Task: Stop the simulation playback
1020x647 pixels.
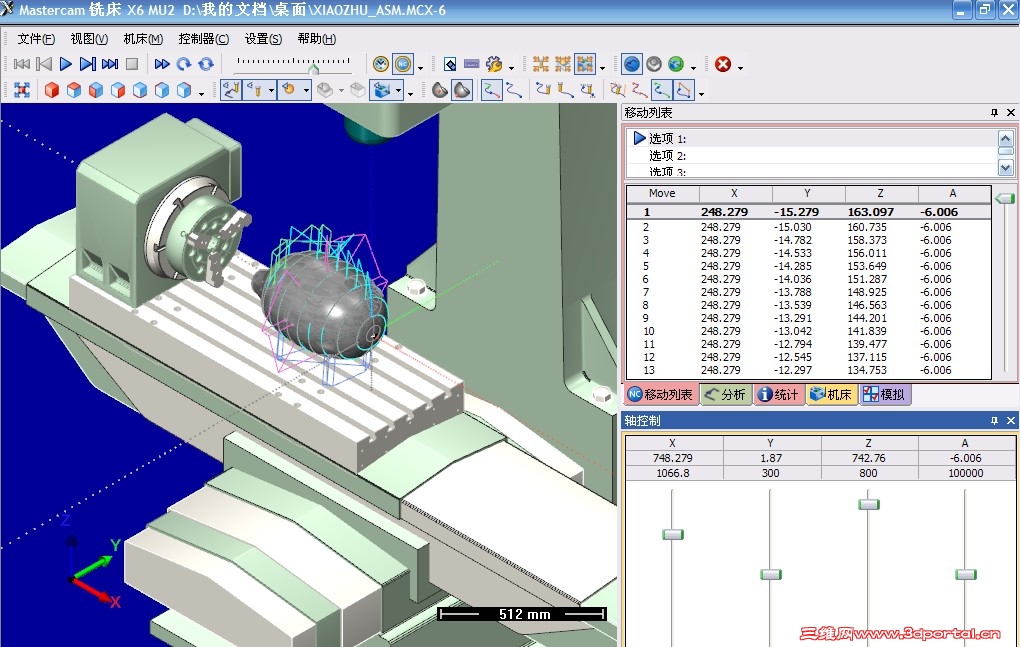Action: tap(132, 64)
